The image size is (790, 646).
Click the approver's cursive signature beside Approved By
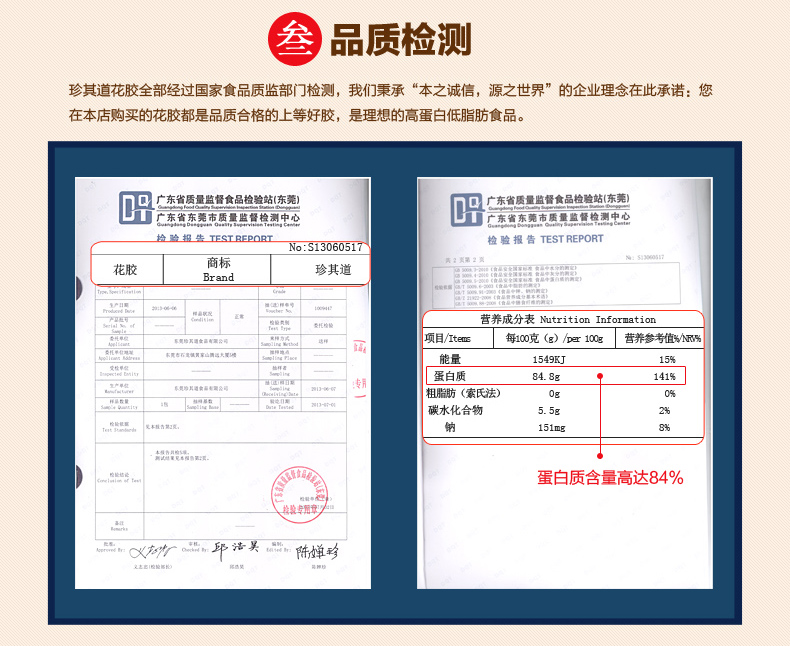[x=153, y=551]
